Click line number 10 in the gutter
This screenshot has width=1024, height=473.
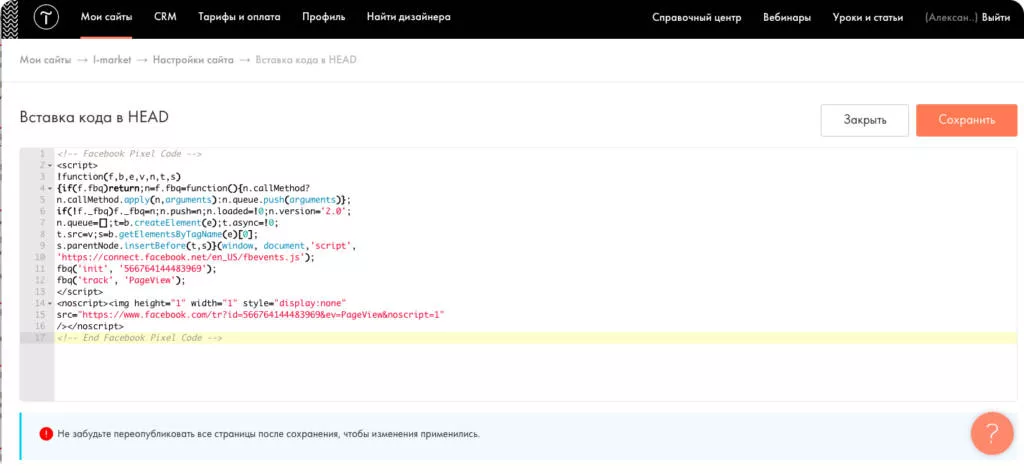(41, 257)
